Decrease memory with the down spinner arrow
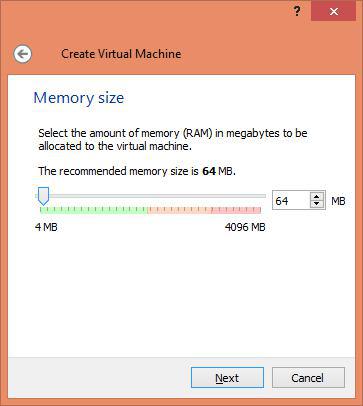The height and width of the screenshot is (406, 363). (317, 204)
